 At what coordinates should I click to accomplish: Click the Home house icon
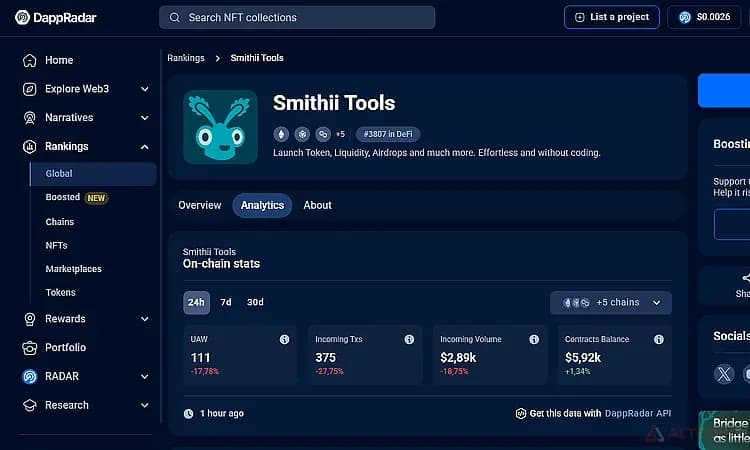click(x=30, y=60)
